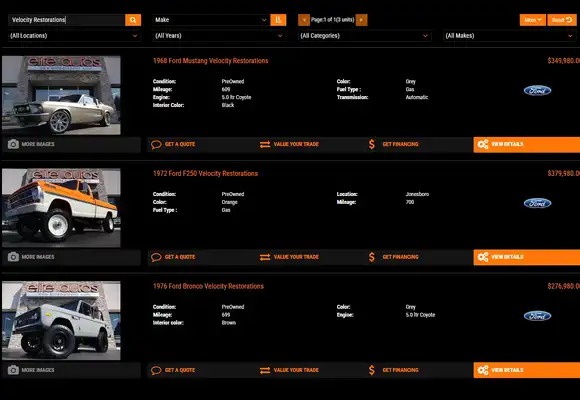This screenshot has height=400, width=580.
Task: Go to previous results page arrow
Action: tap(304, 20)
